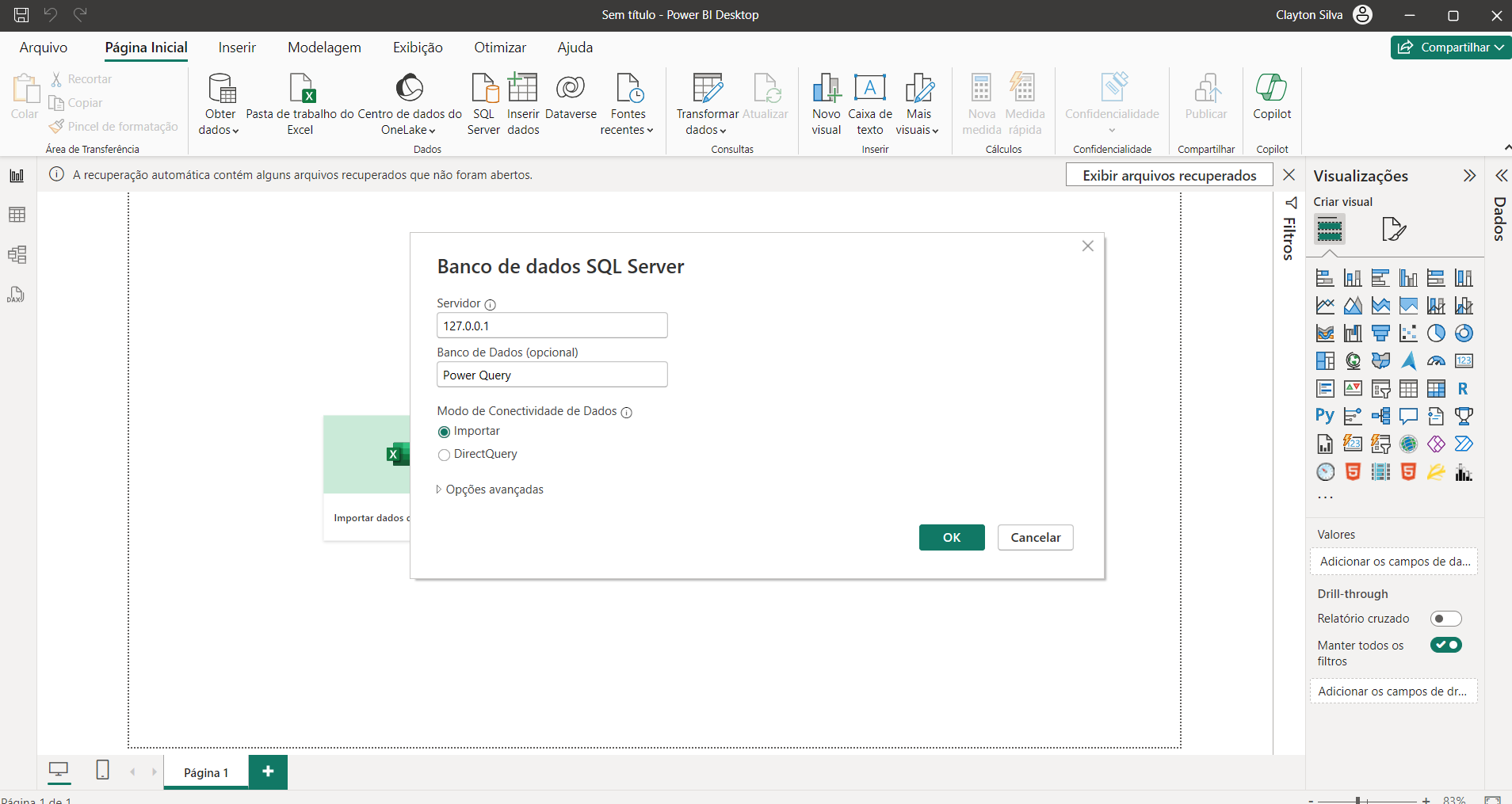This screenshot has width=1512, height=804.
Task: Click the Banco de Dados input field
Action: [552, 375]
